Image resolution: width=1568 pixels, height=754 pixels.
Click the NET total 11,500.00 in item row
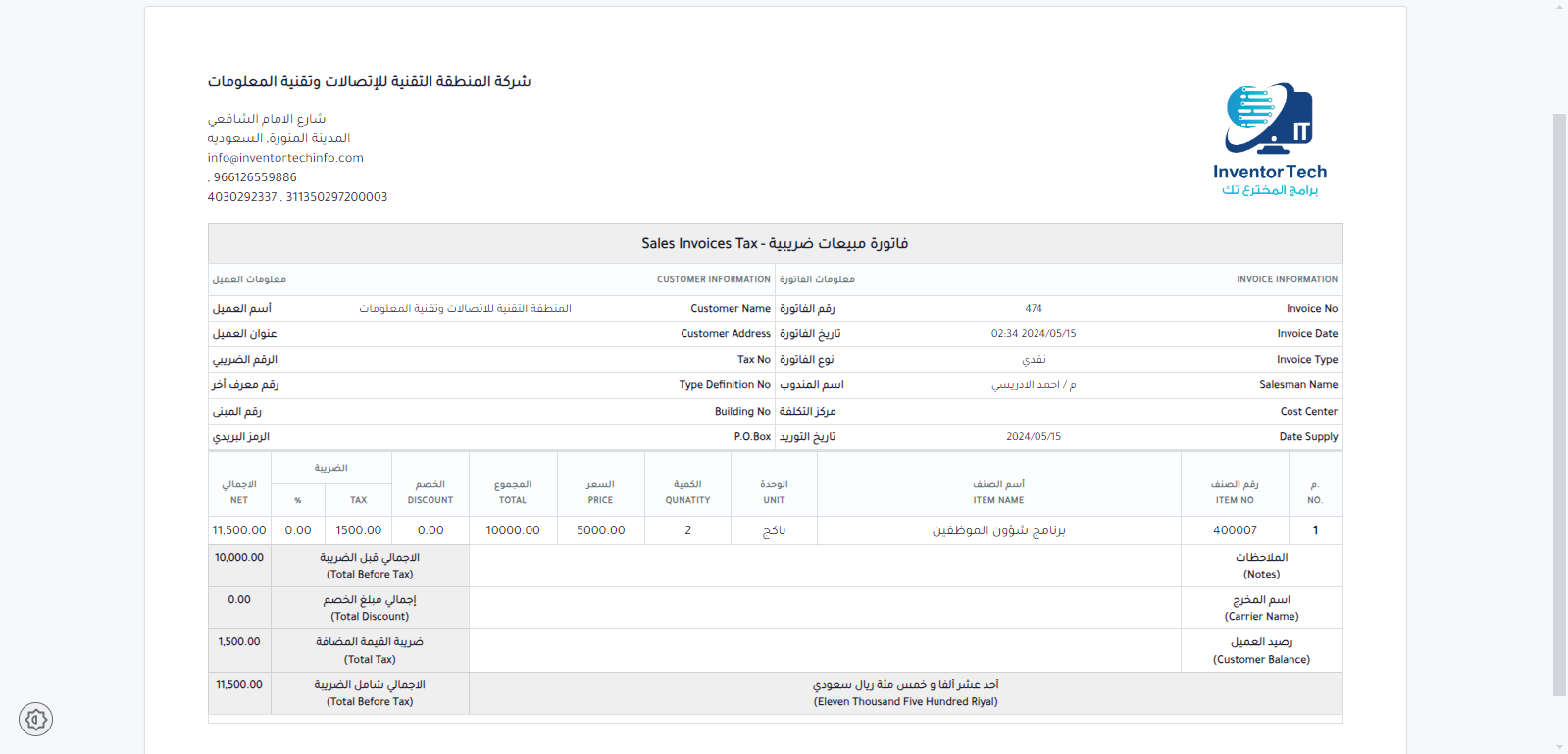click(239, 530)
